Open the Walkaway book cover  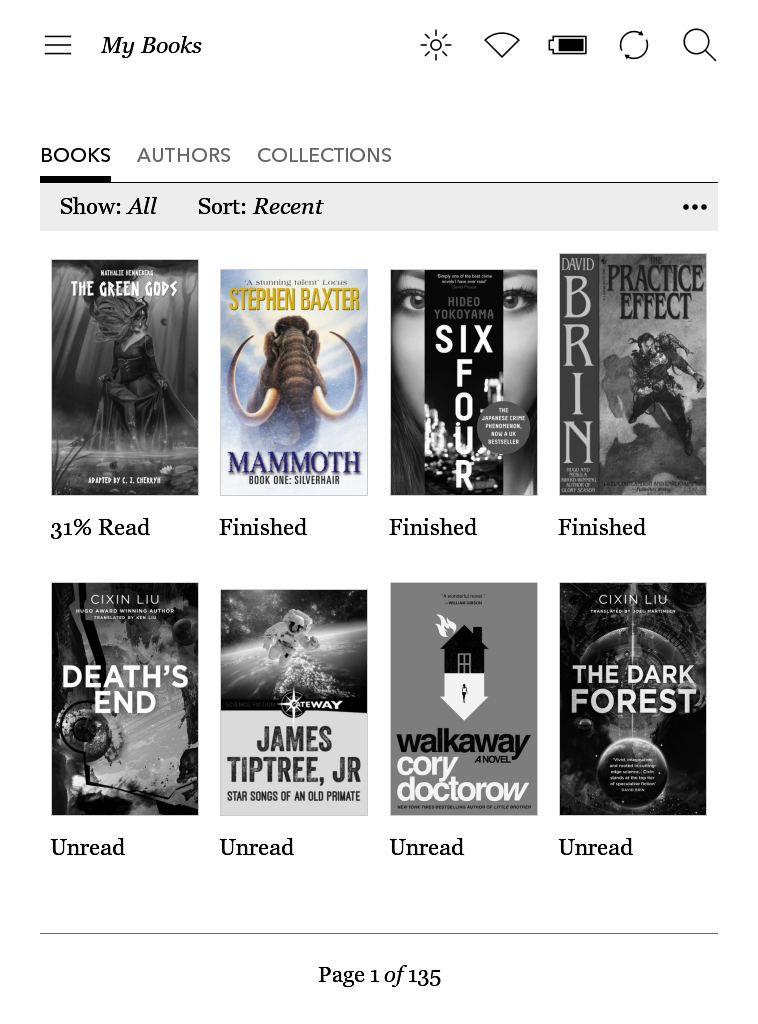(x=464, y=699)
